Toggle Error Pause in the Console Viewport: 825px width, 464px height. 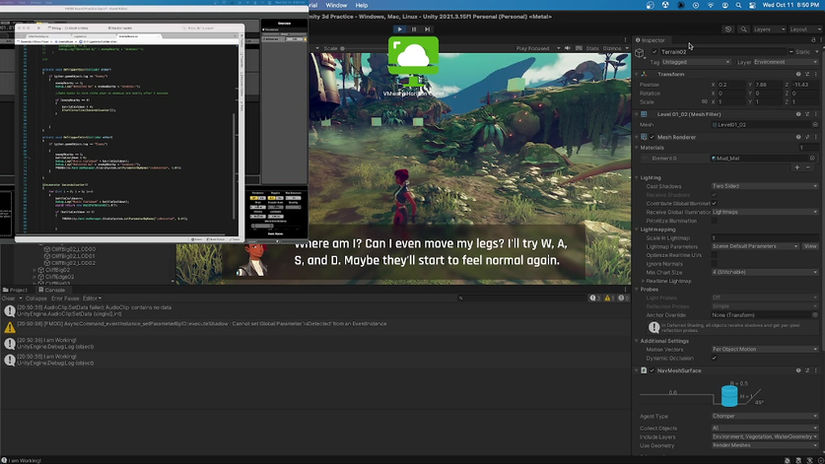[65, 298]
